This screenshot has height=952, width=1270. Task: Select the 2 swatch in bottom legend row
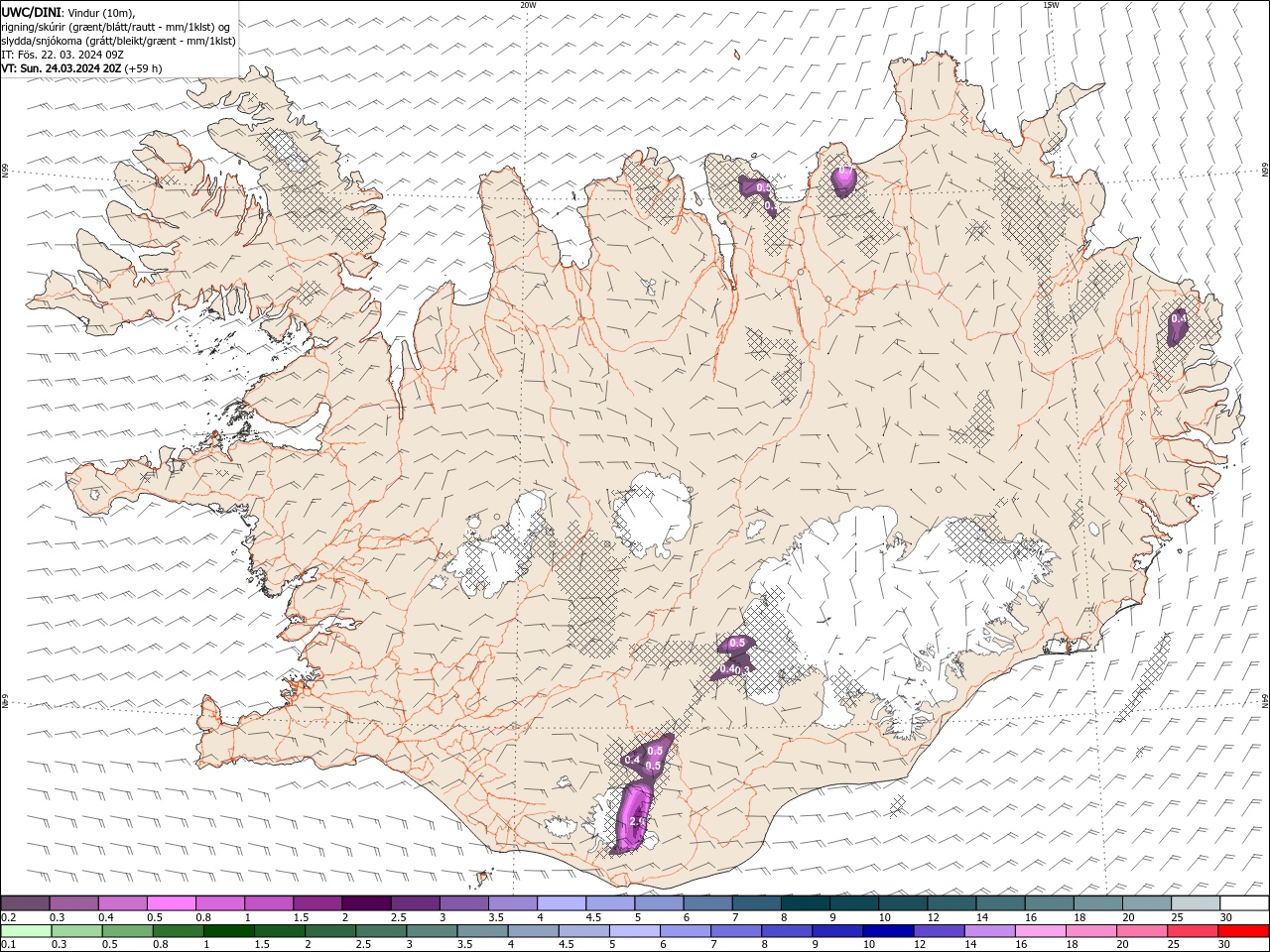(330, 931)
